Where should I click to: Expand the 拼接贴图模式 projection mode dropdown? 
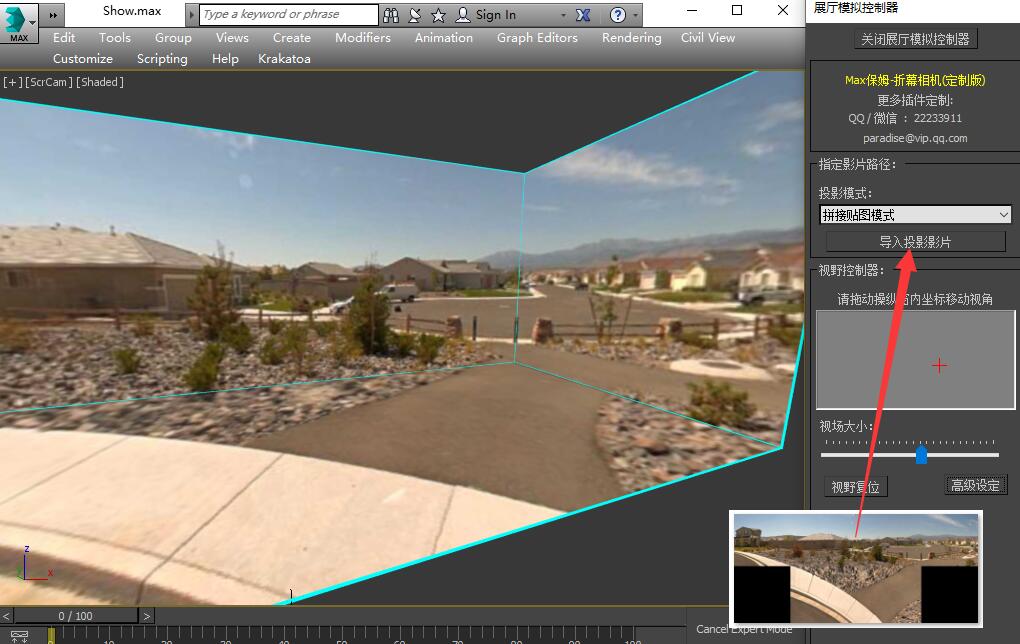1003,215
